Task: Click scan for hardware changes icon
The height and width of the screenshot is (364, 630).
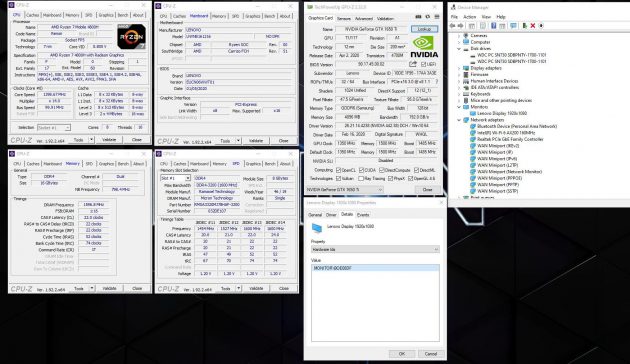Action: click(513, 26)
